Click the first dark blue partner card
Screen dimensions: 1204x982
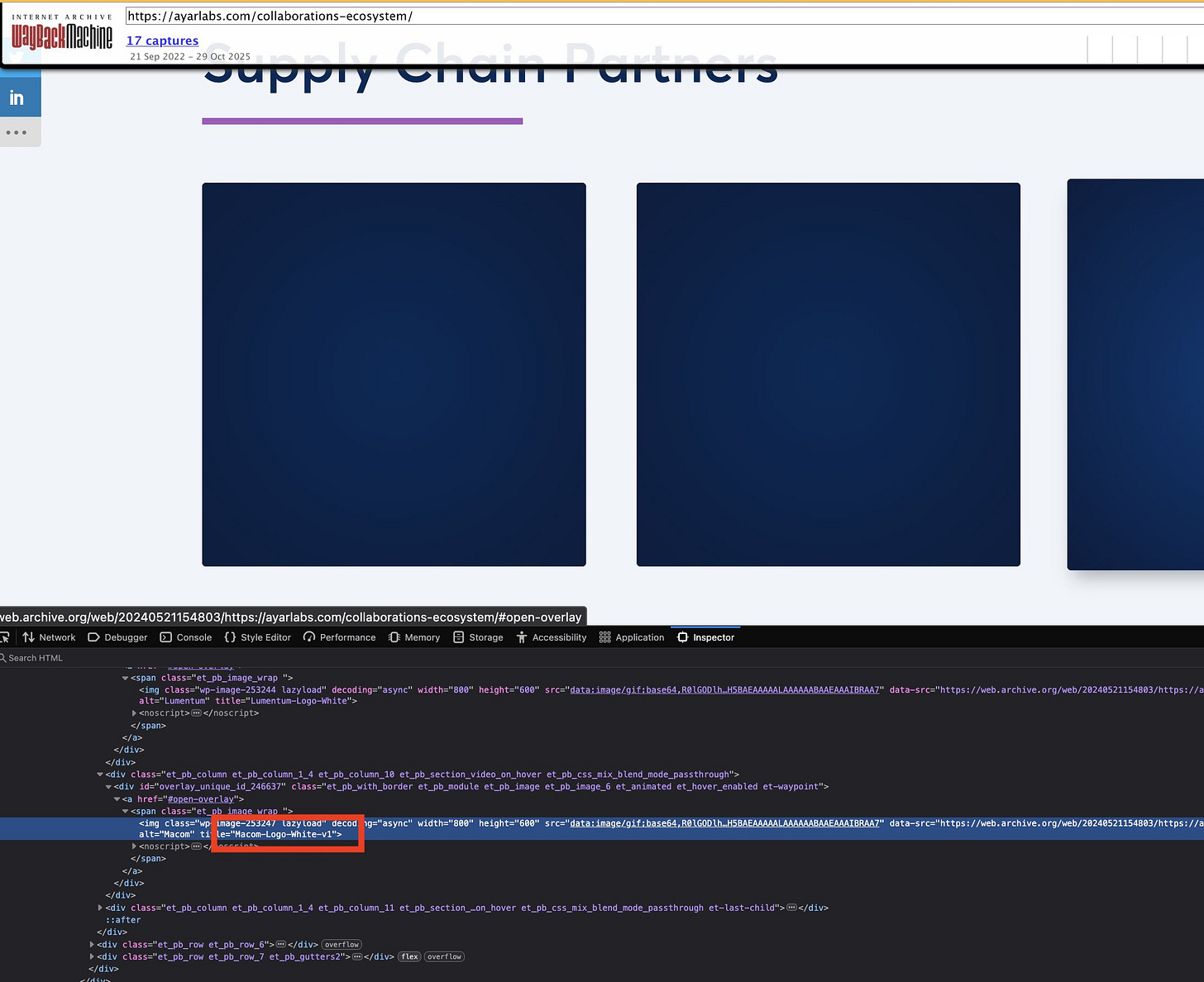[394, 374]
